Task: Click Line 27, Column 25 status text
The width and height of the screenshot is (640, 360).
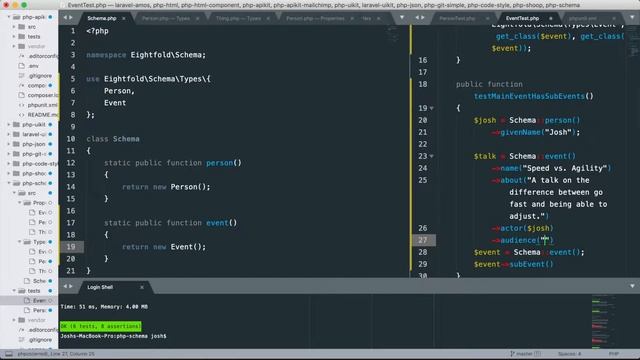Action: [73, 354]
